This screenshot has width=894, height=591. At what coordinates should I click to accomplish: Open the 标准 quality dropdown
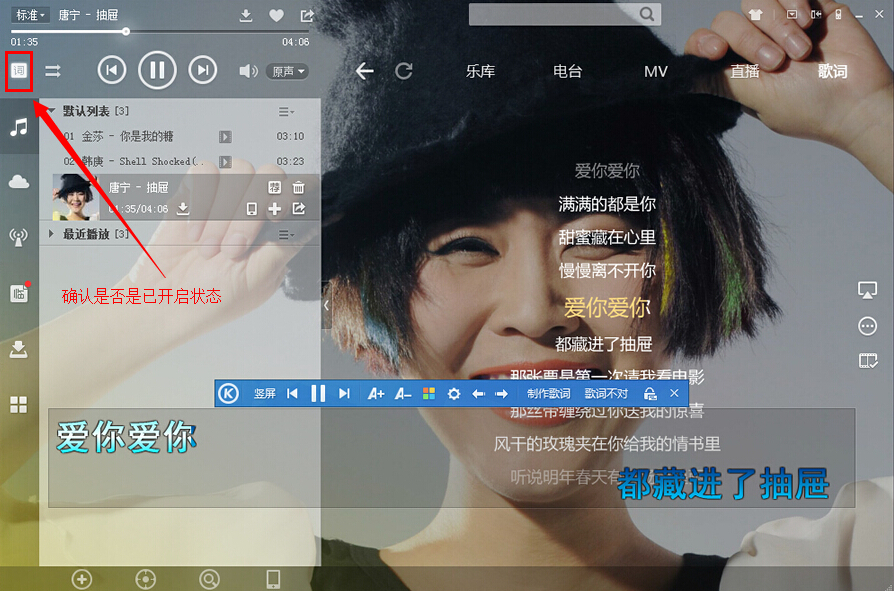tap(30, 15)
